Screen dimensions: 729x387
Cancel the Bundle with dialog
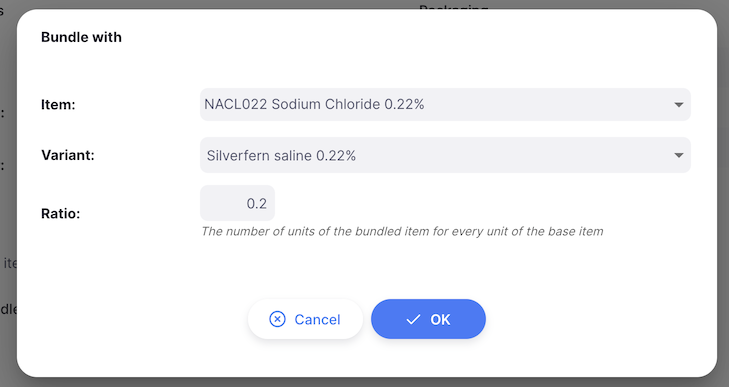pos(305,319)
